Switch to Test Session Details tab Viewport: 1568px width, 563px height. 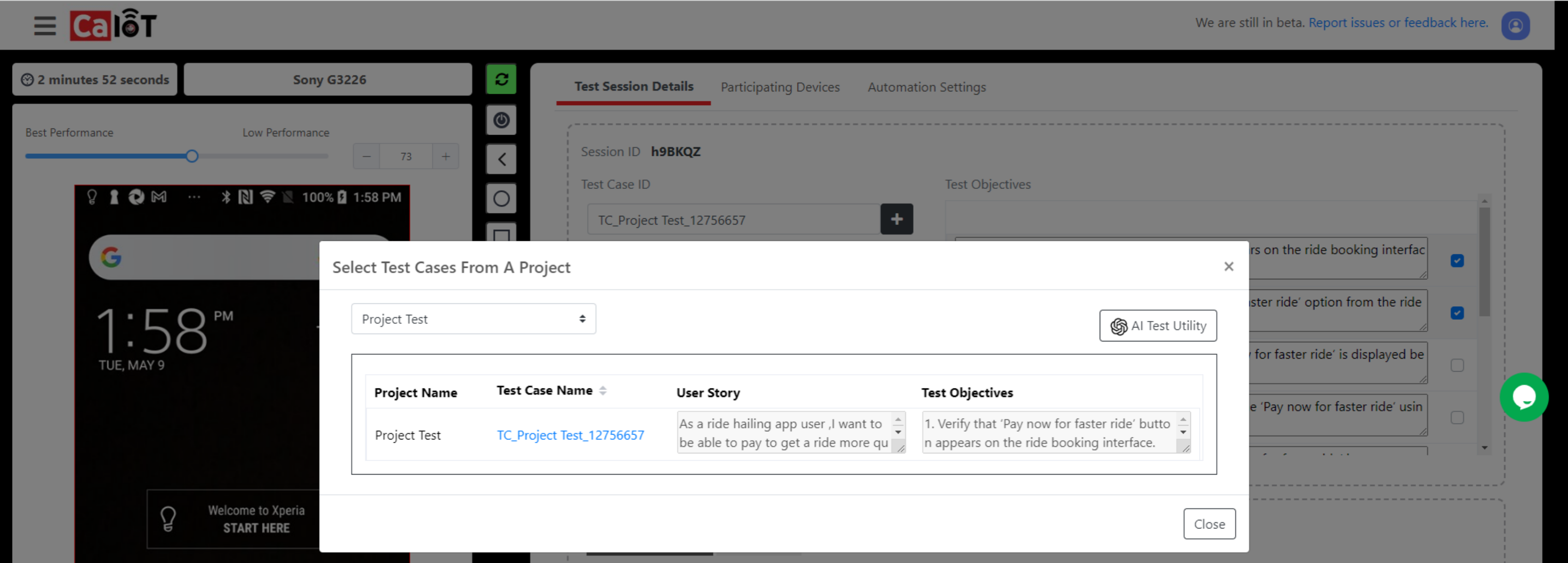(x=633, y=87)
